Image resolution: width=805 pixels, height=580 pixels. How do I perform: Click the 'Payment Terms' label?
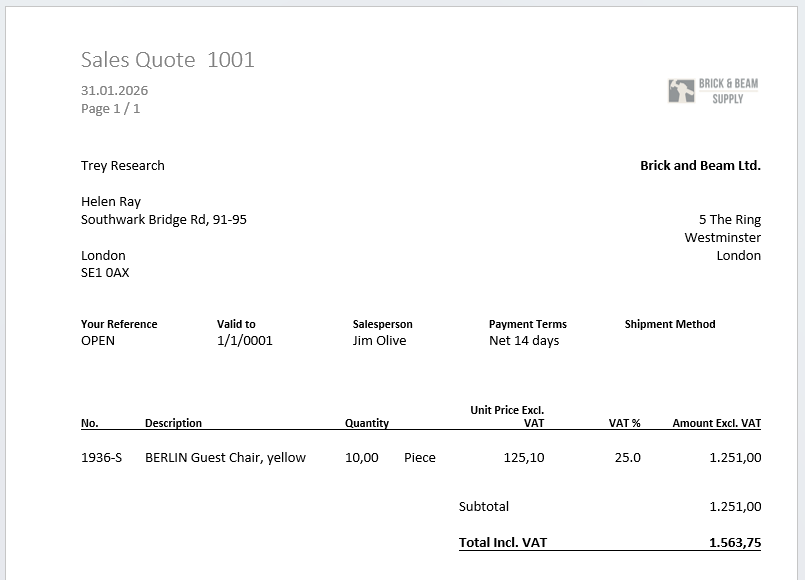click(528, 324)
